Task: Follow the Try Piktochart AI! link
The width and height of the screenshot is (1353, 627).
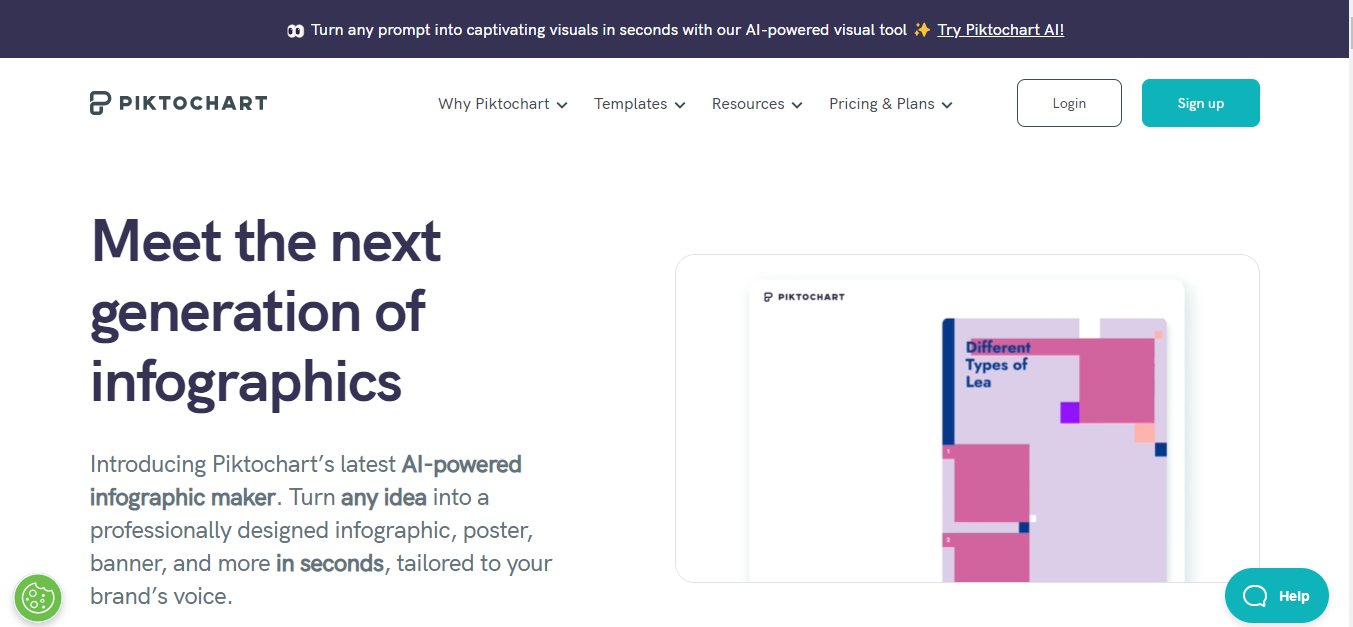Action: (1001, 30)
